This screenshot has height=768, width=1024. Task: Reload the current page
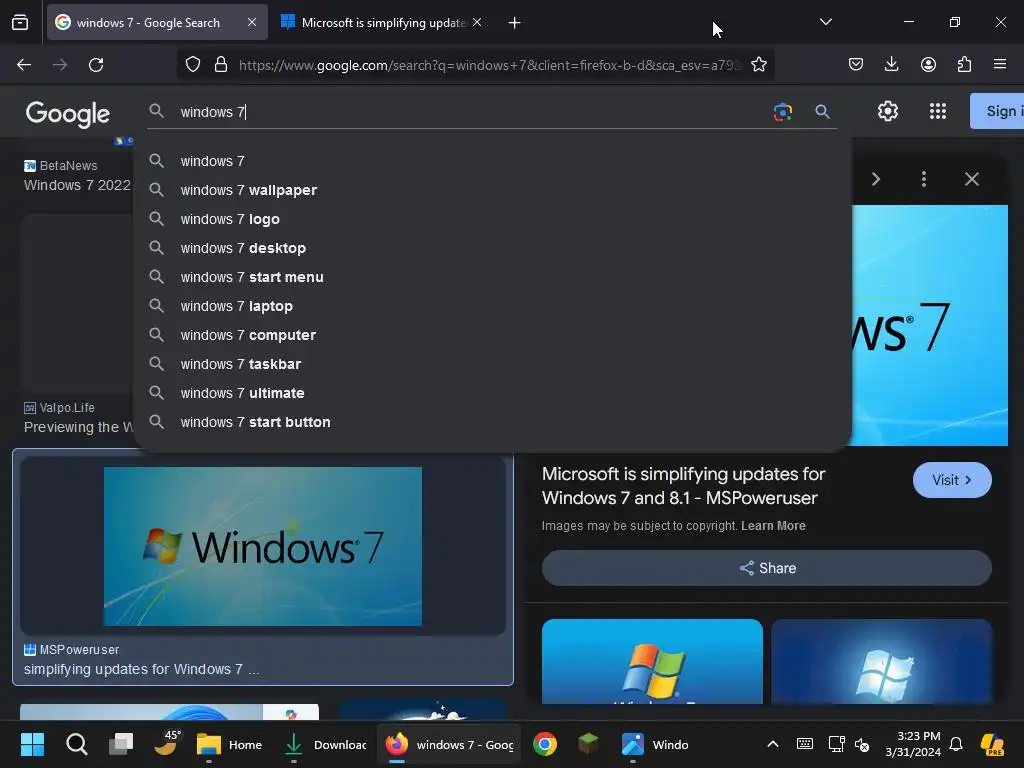point(96,65)
